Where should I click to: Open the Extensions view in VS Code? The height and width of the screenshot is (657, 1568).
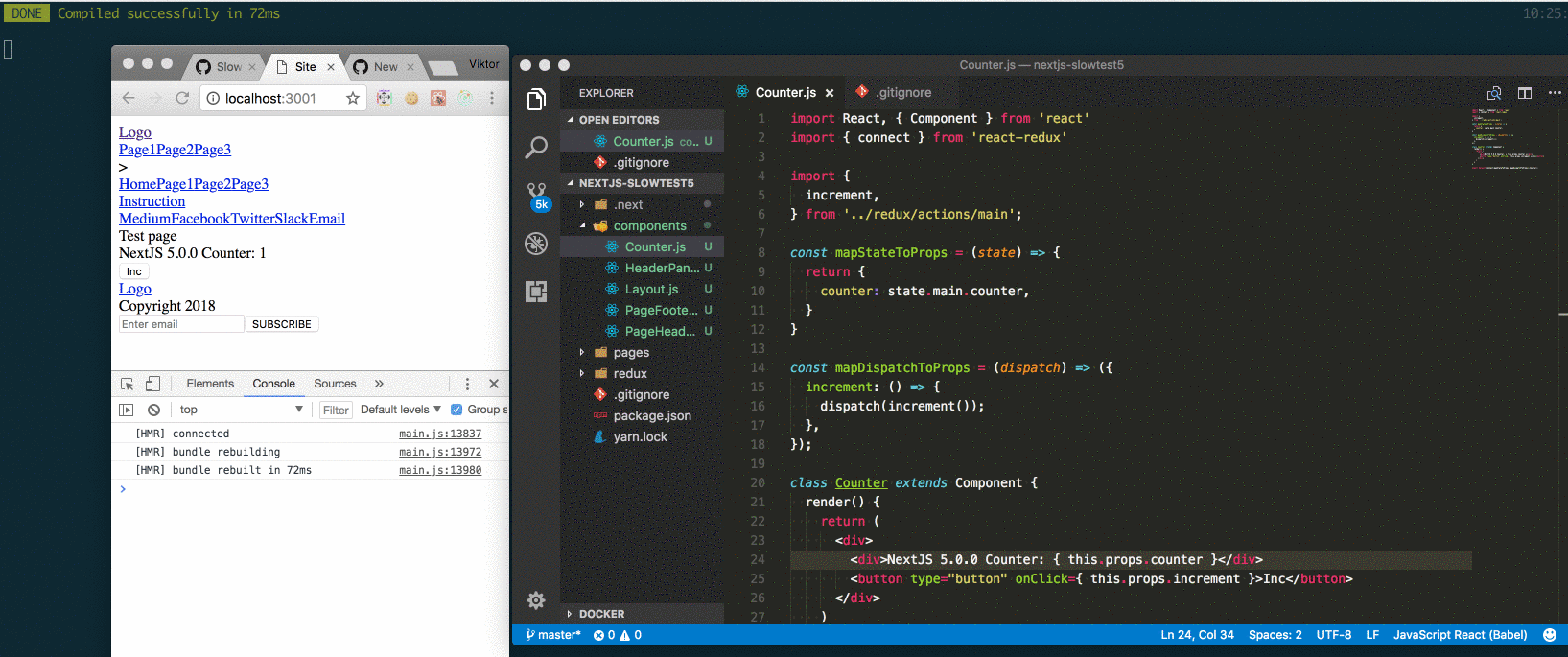point(536,292)
